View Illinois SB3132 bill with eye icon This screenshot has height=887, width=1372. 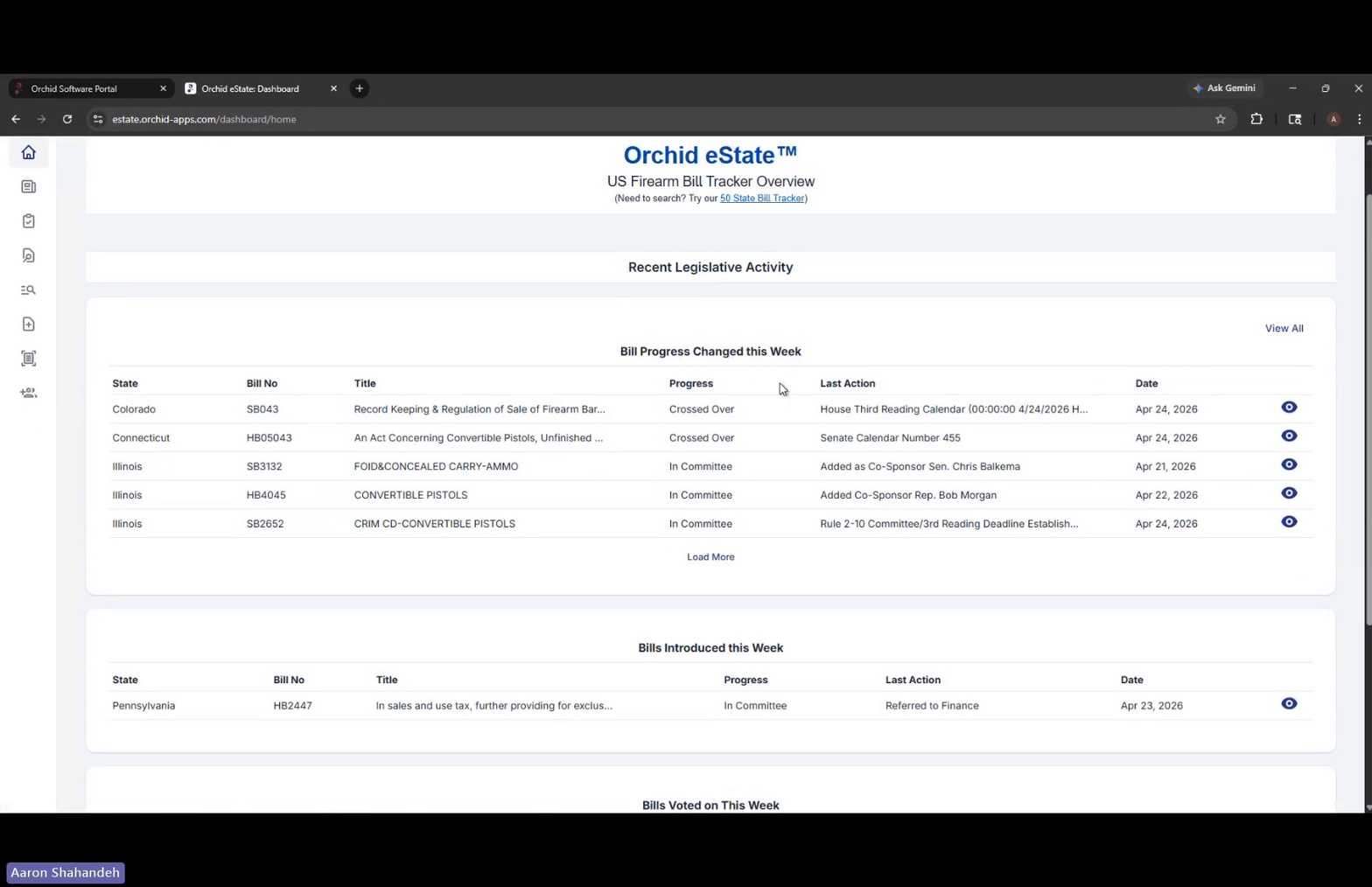(x=1289, y=464)
